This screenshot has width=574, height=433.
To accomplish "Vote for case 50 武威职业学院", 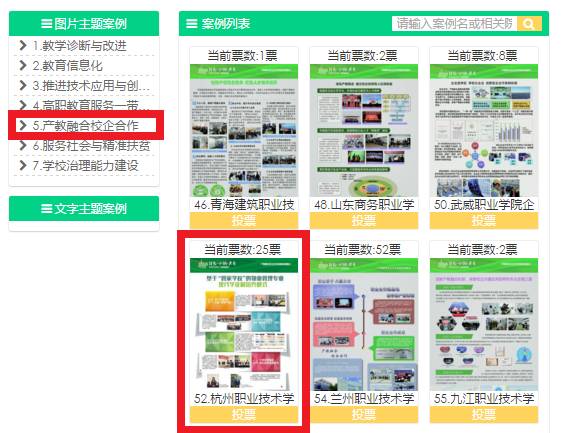I will pyautogui.click(x=484, y=221).
